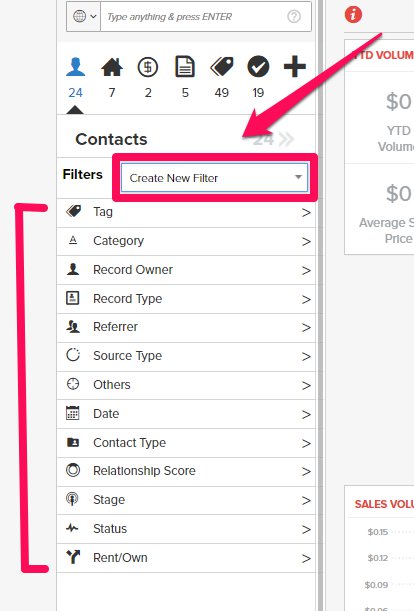The height and width of the screenshot is (611, 414).
Task: Open the Create New Filter dropdown
Action: click(x=214, y=178)
